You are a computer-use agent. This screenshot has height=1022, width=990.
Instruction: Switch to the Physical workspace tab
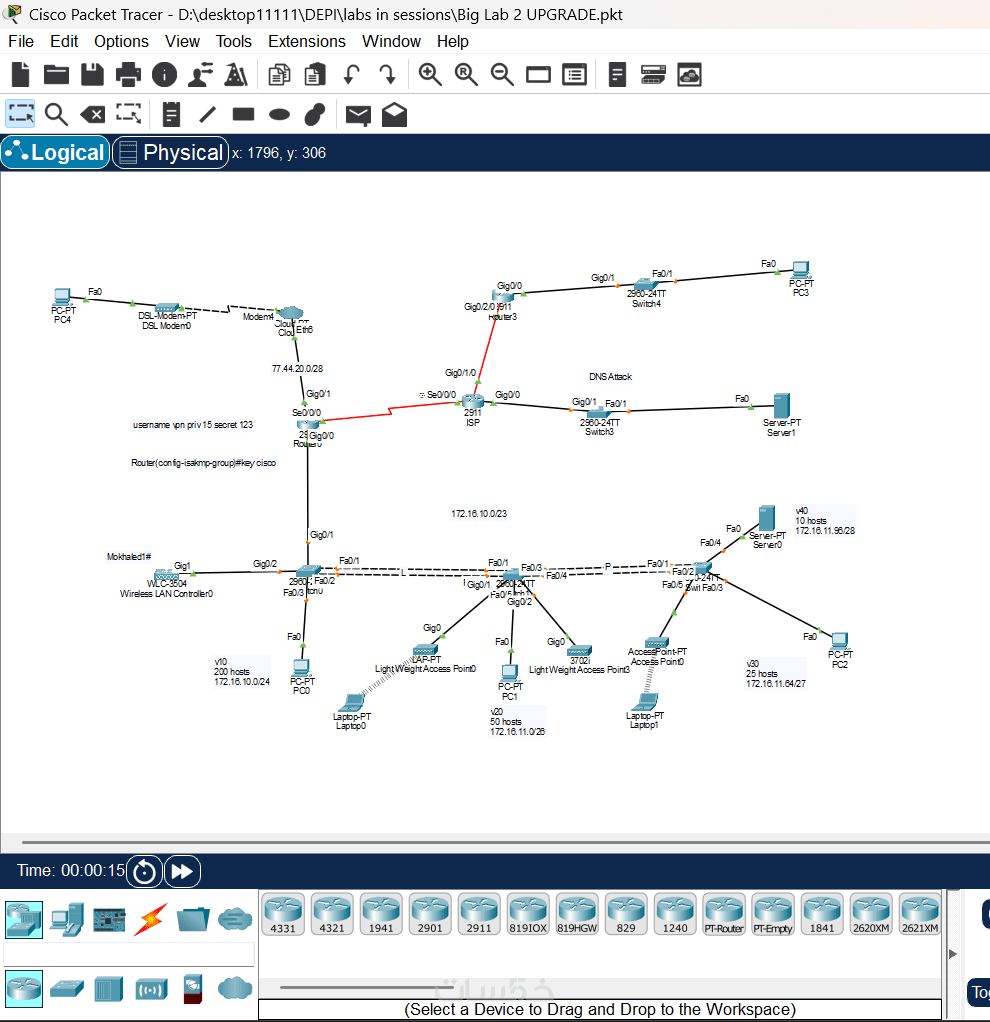pos(170,153)
